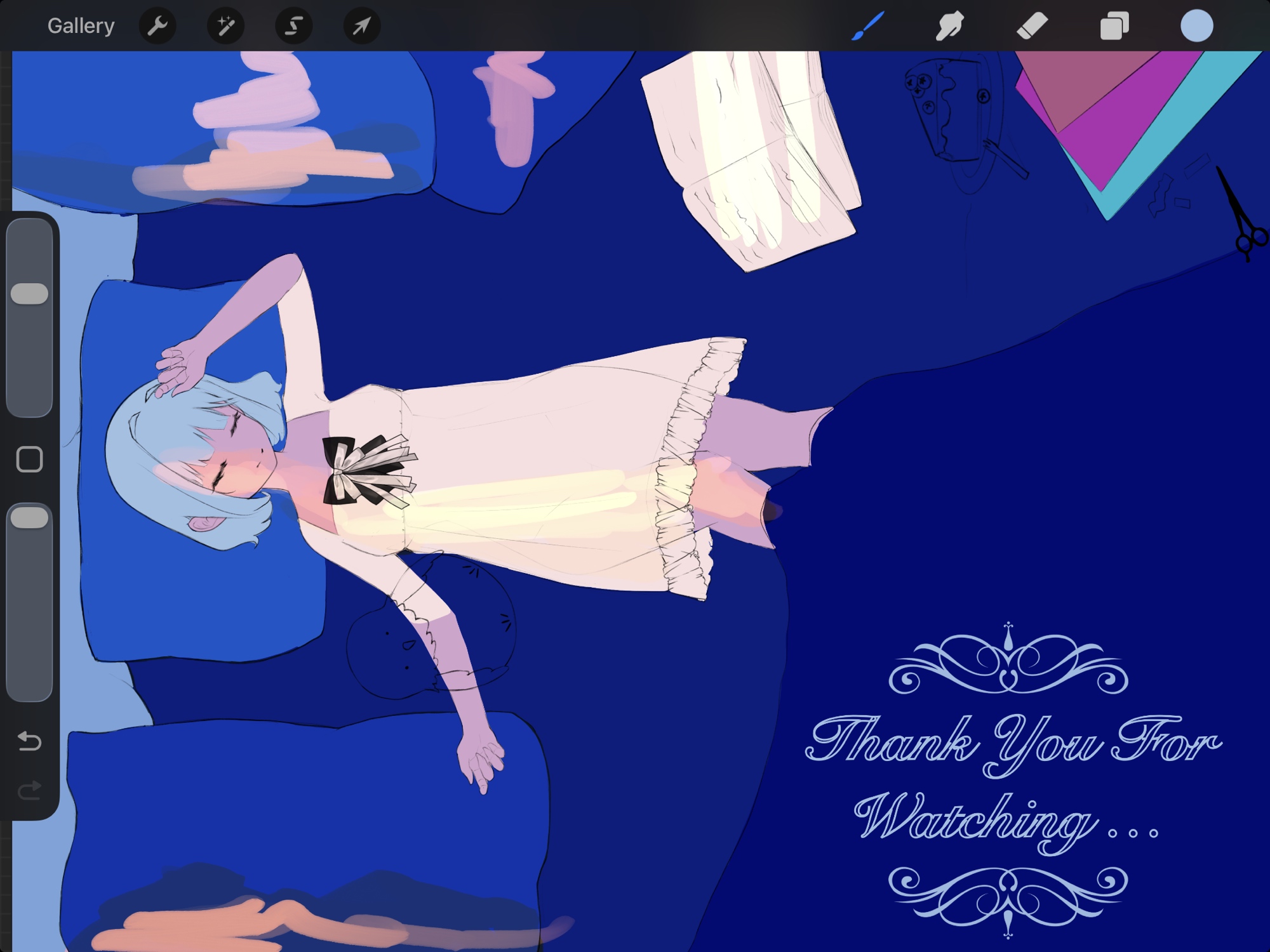This screenshot has width=1270, height=952.
Task: Tap the square Modify button in sidebar
Action: click(29, 459)
